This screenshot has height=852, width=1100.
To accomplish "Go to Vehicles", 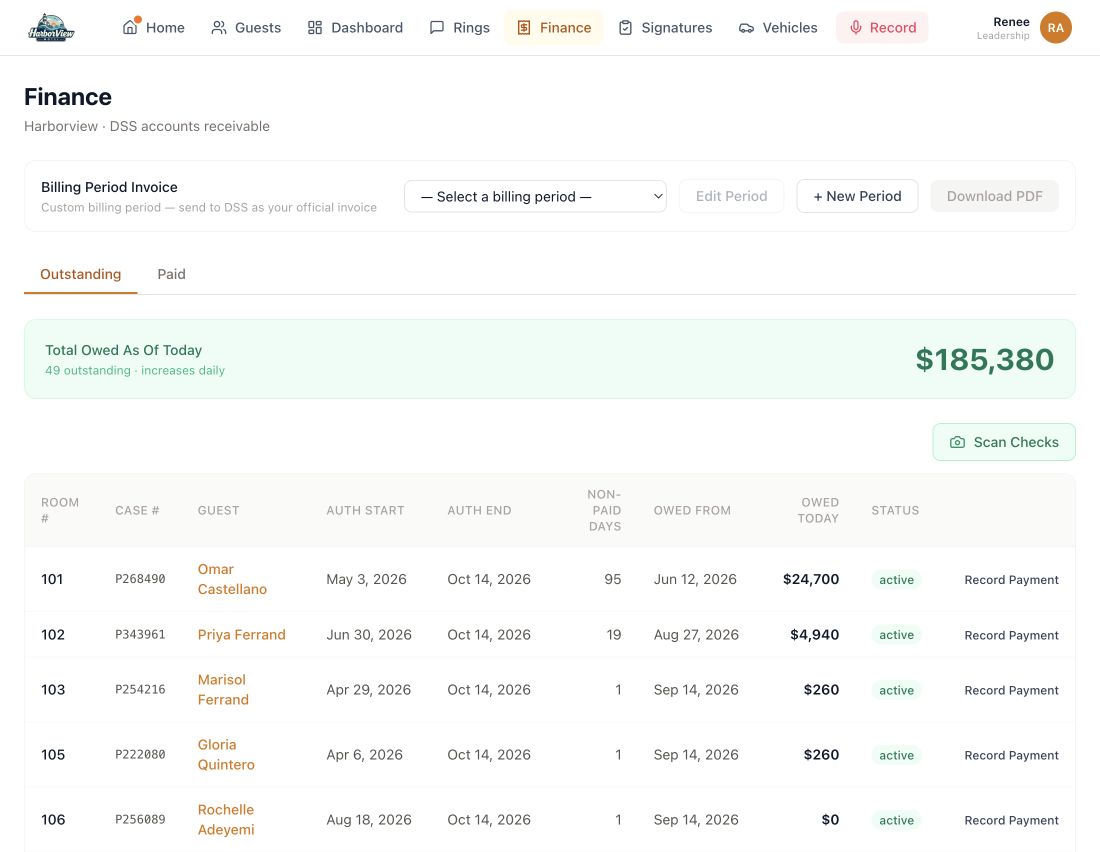I will click(x=778, y=27).
